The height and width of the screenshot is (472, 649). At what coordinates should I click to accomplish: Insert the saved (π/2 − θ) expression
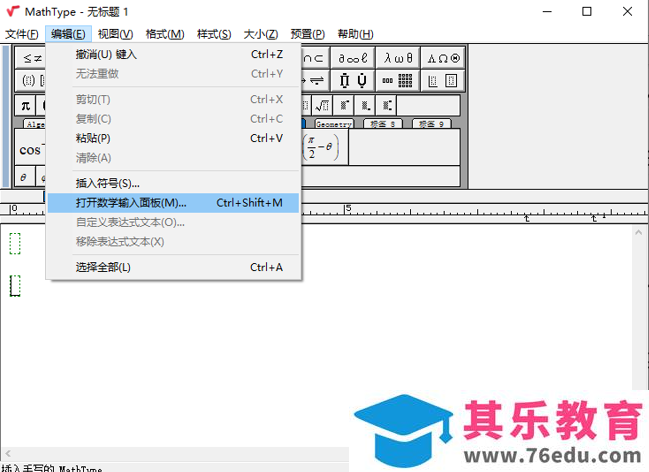coord(325,147)
